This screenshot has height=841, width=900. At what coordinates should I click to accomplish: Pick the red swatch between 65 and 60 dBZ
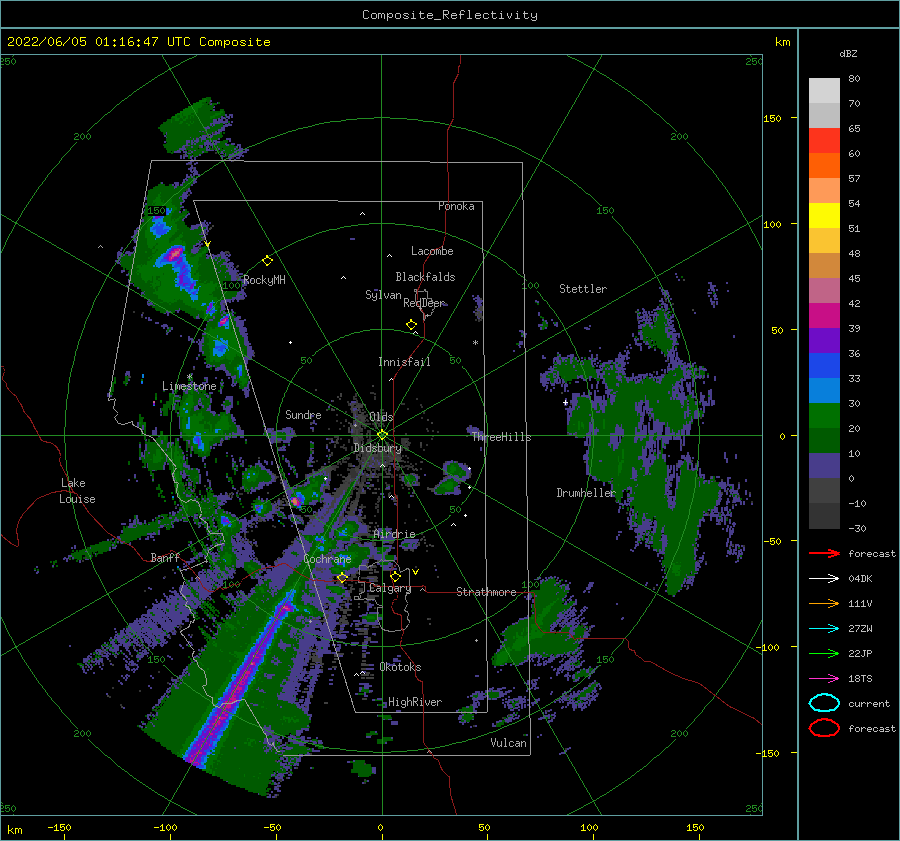(824, 141)
